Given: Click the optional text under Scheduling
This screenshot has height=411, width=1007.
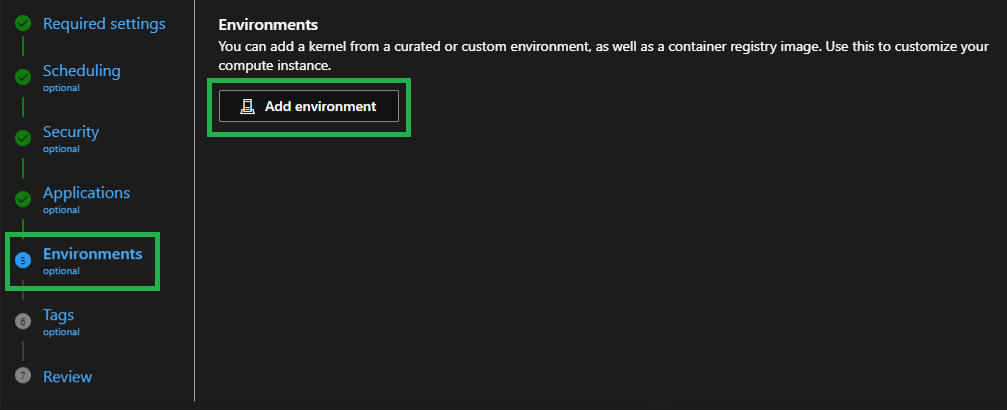Looking at the screenshot, I should pos(61,88).
